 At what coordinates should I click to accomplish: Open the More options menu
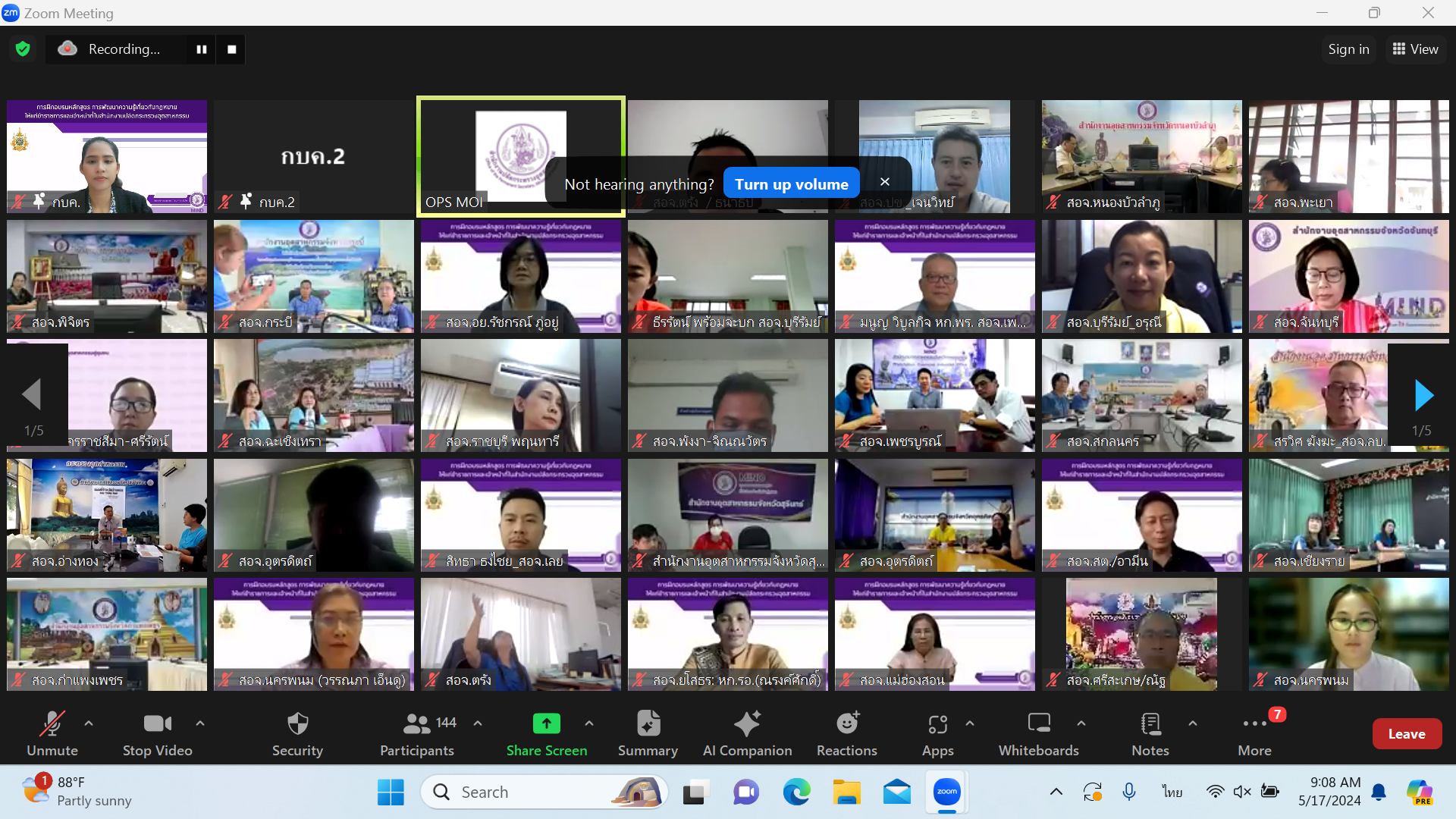point(1254,724)
